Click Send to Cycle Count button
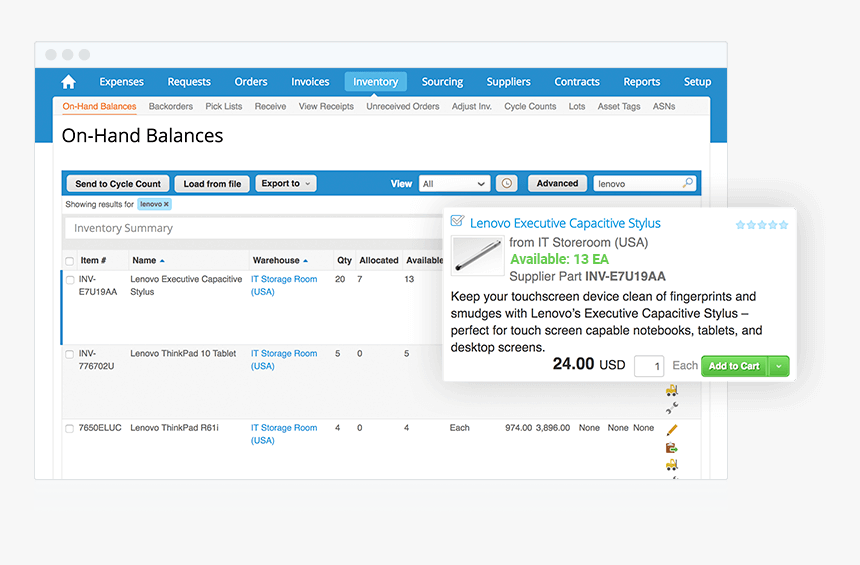 pyautogui.click(x=118, y=184)
